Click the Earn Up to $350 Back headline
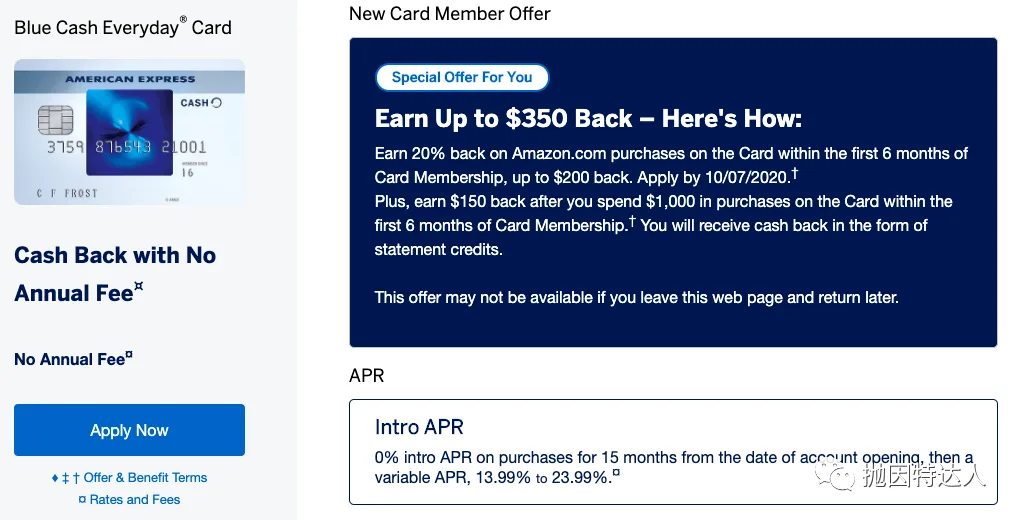Image resolution: width=1019 pixels, height=520 pixels. coord(588,119)
